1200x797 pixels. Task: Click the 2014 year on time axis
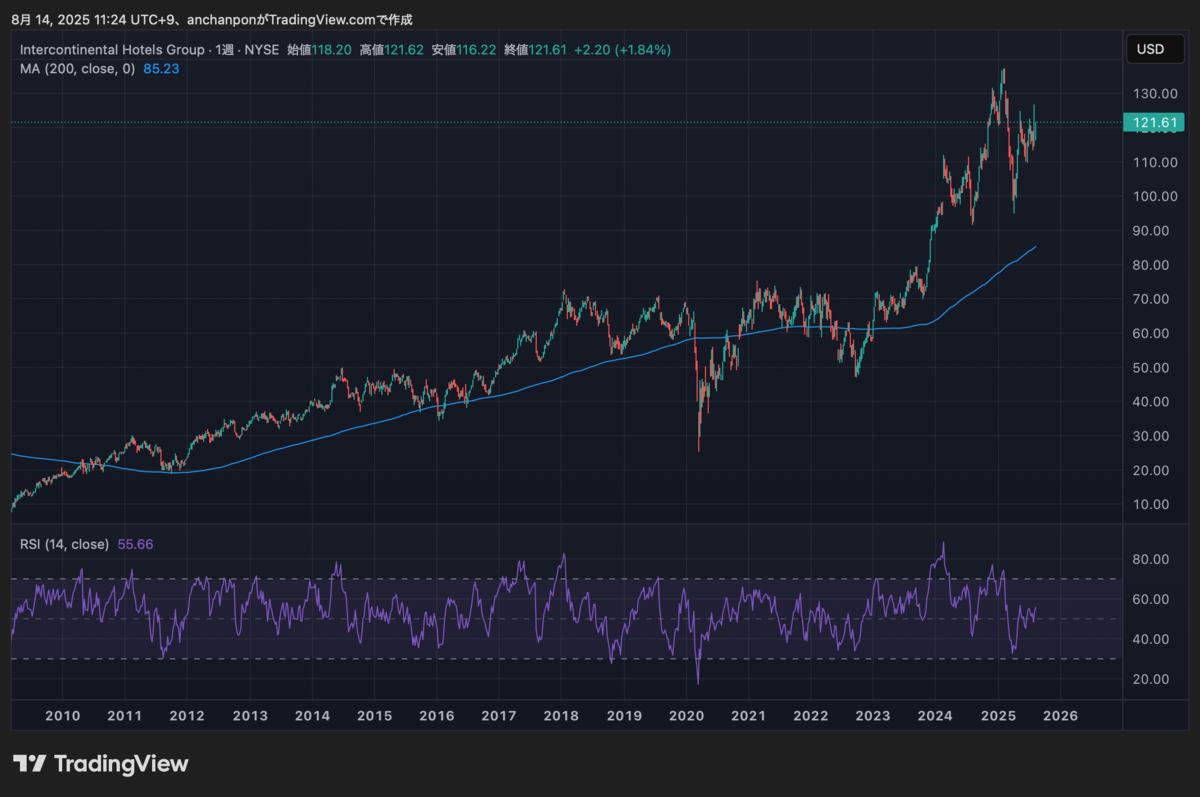(312, 716)
